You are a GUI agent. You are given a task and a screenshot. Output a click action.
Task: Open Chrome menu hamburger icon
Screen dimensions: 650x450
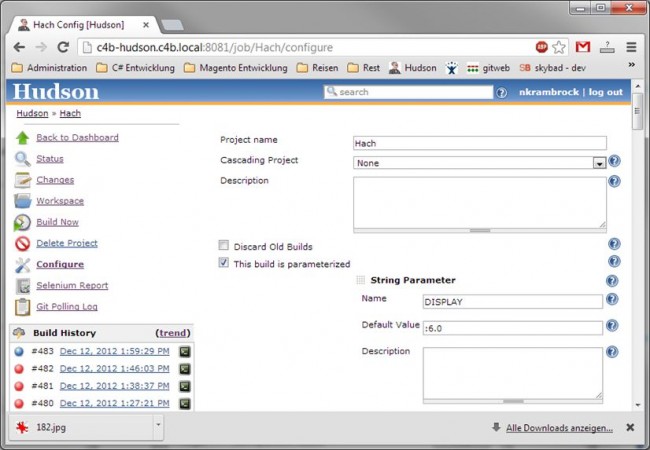pos(631,47)
